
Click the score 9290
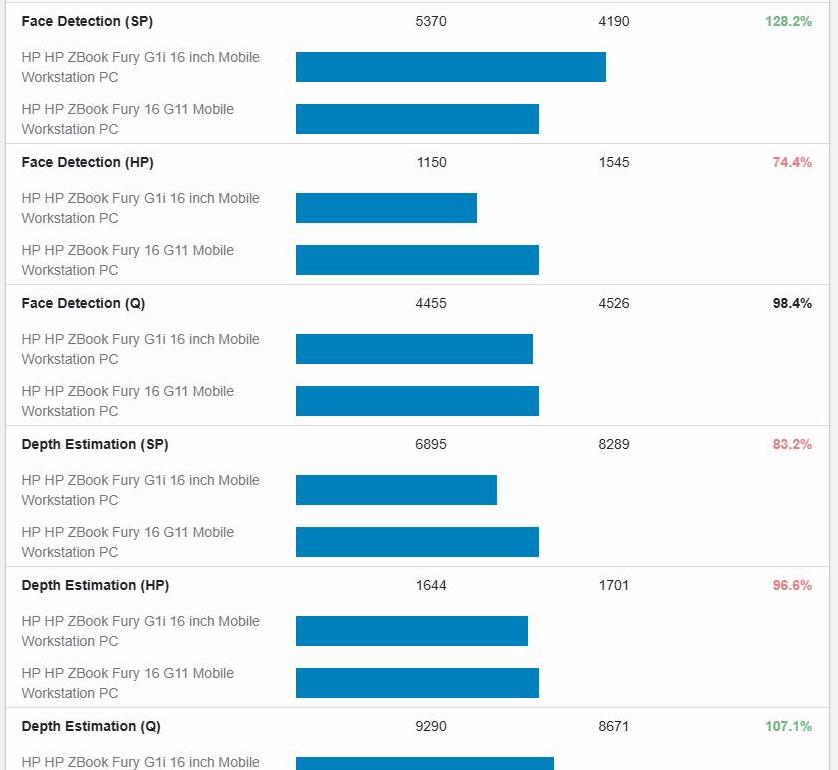(431, 726)
